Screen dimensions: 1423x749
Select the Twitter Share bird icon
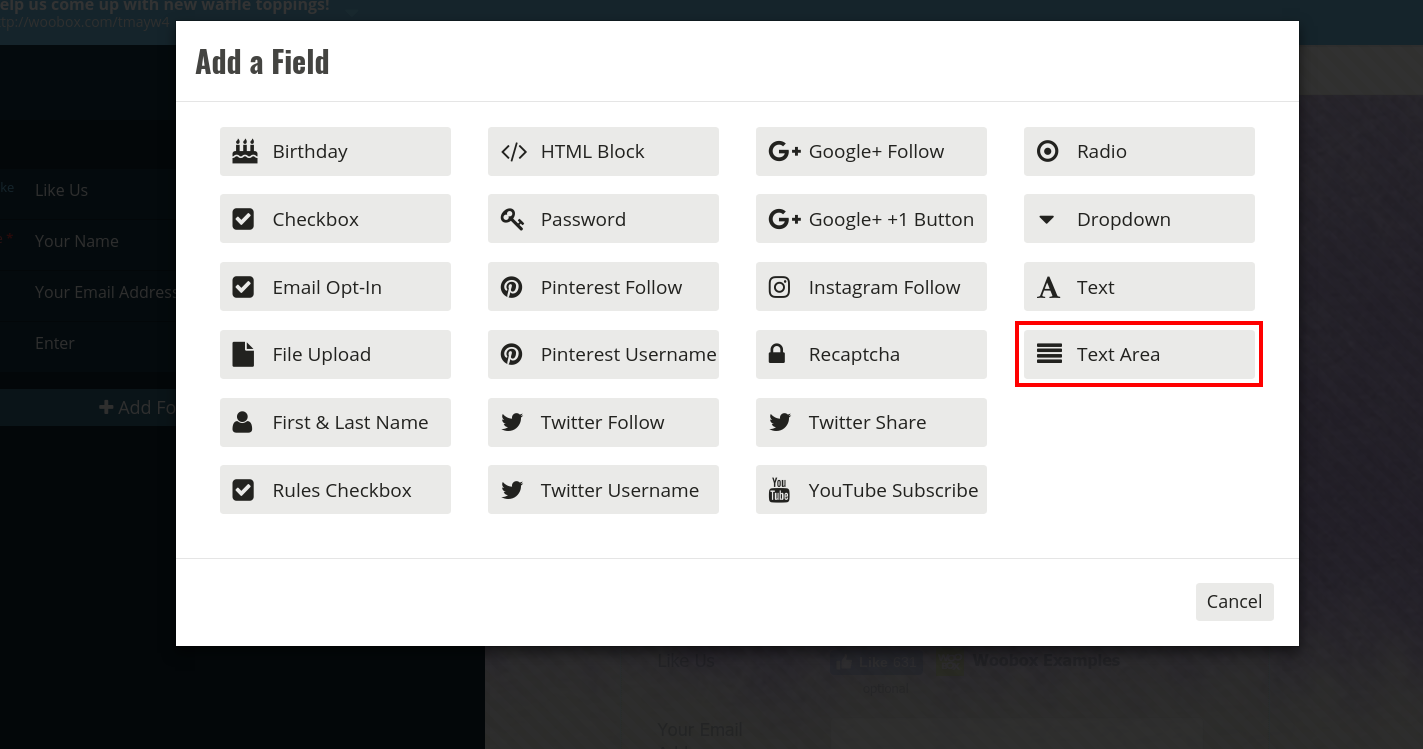pos(780,422)
